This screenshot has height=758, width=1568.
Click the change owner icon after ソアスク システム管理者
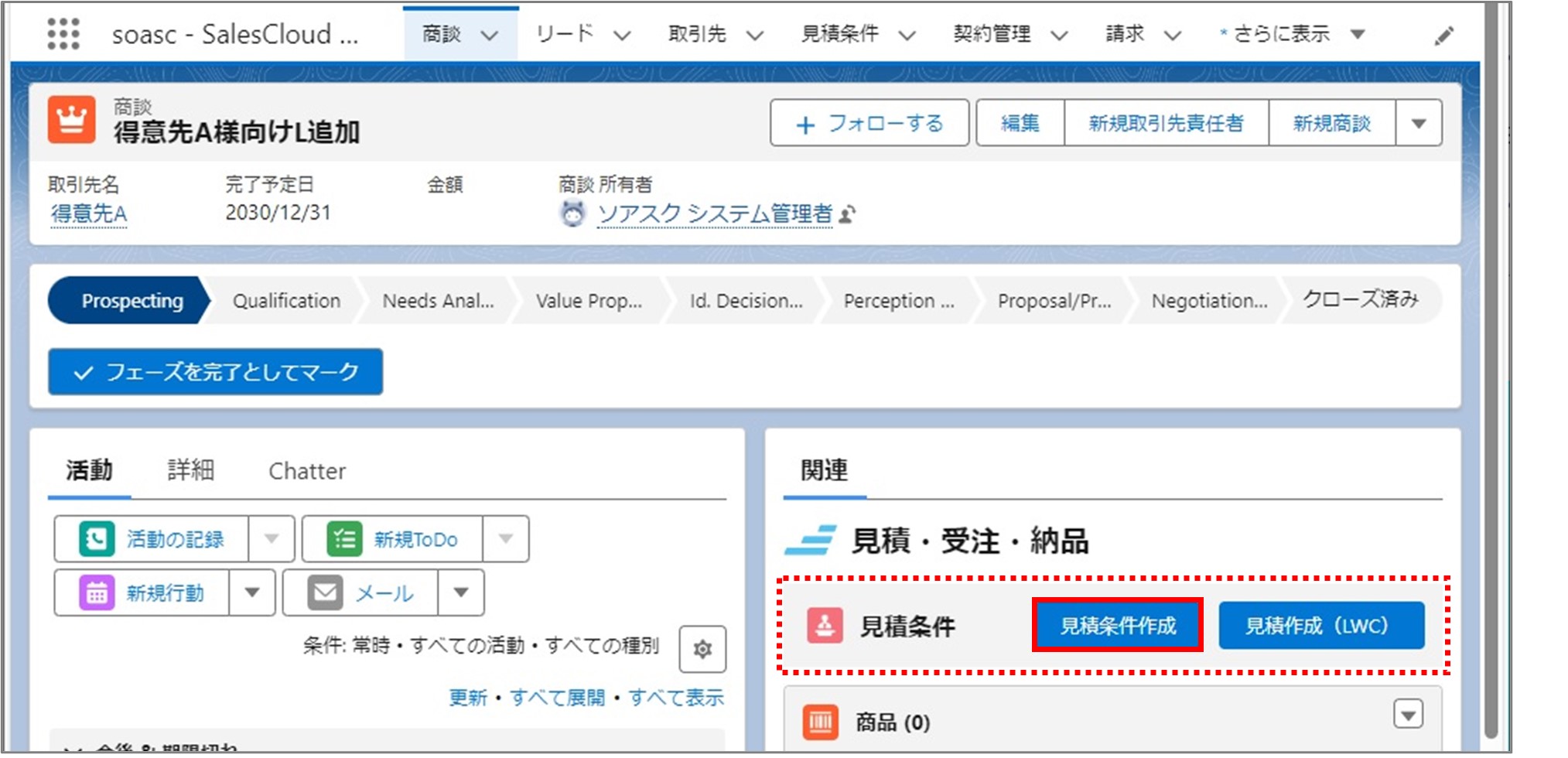(848, 214)
